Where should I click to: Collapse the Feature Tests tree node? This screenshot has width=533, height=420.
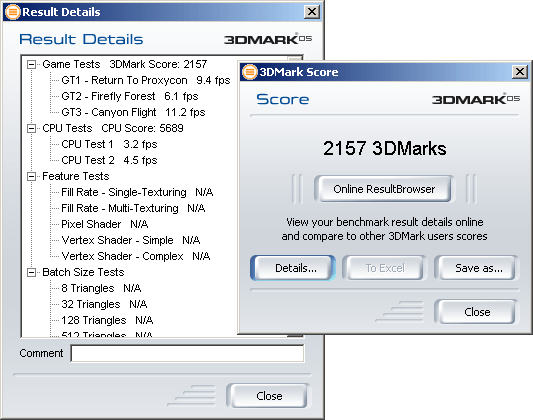click(x=31, y=176)
